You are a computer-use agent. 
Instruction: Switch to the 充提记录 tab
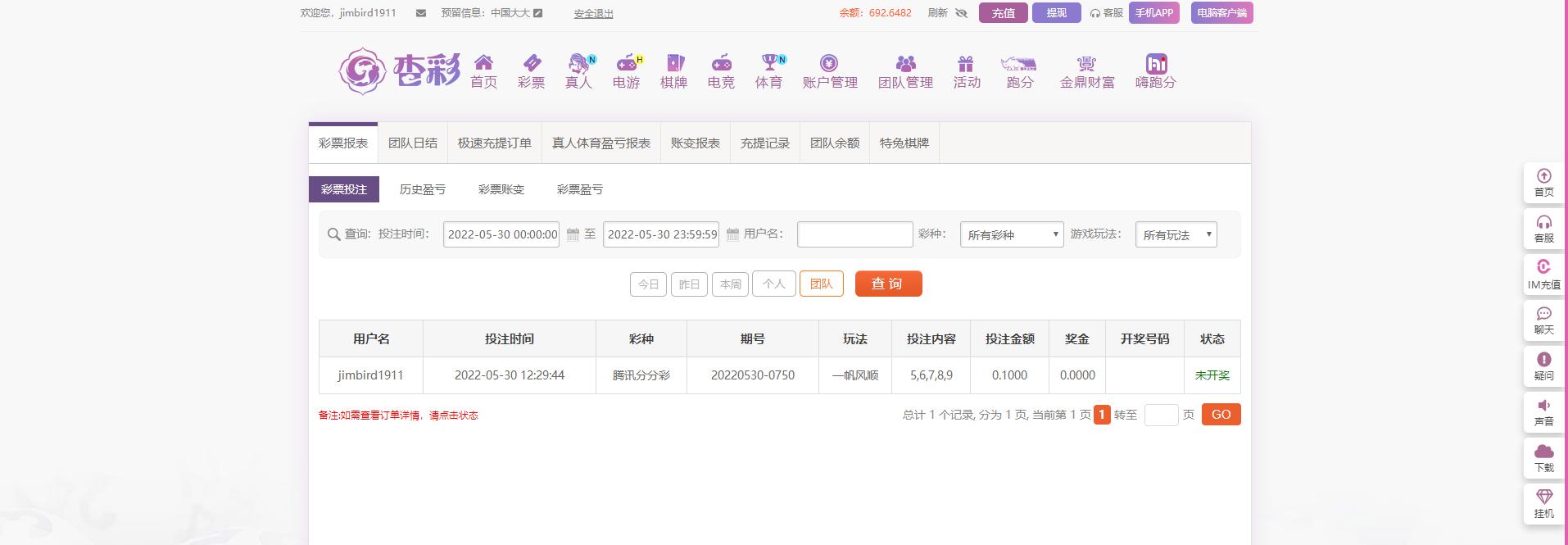click(765, 143)
